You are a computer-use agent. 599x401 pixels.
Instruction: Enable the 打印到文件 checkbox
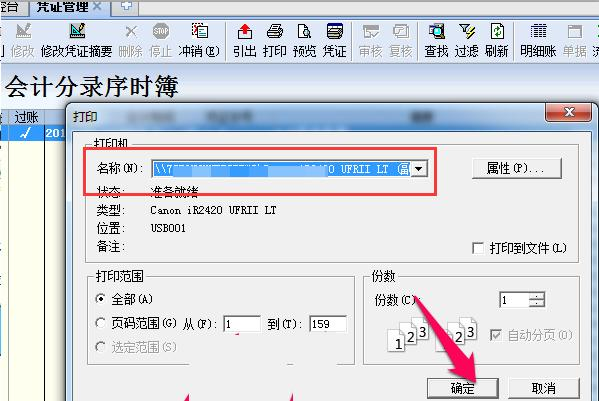[x=478, y=248]
